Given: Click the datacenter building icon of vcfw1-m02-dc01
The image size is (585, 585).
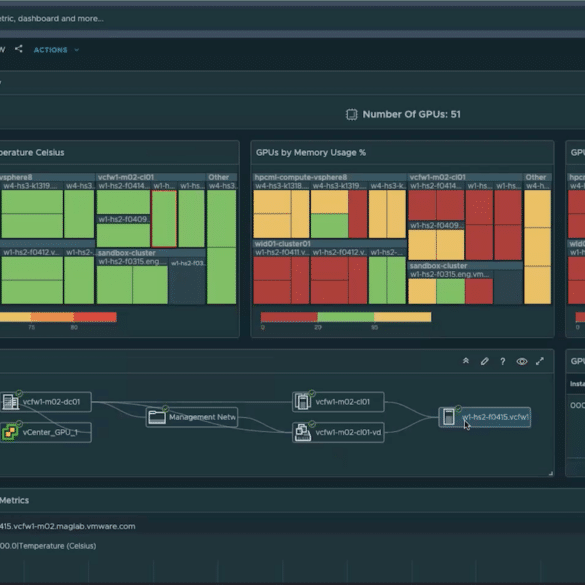Looking at the screenshot, I should [x=10, y=401].
